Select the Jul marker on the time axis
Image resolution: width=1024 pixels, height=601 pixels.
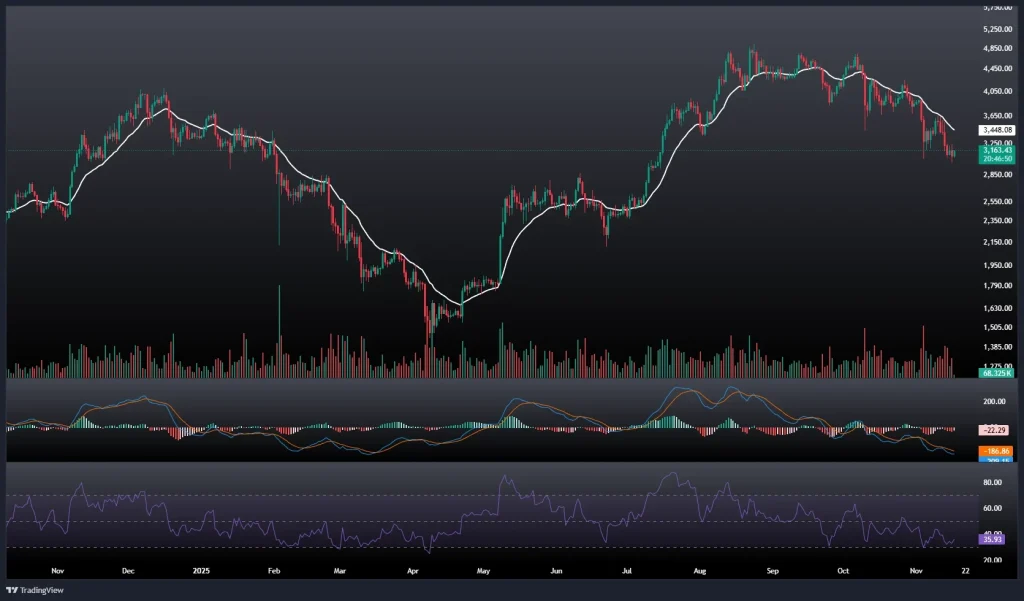(x=627, y=569)
